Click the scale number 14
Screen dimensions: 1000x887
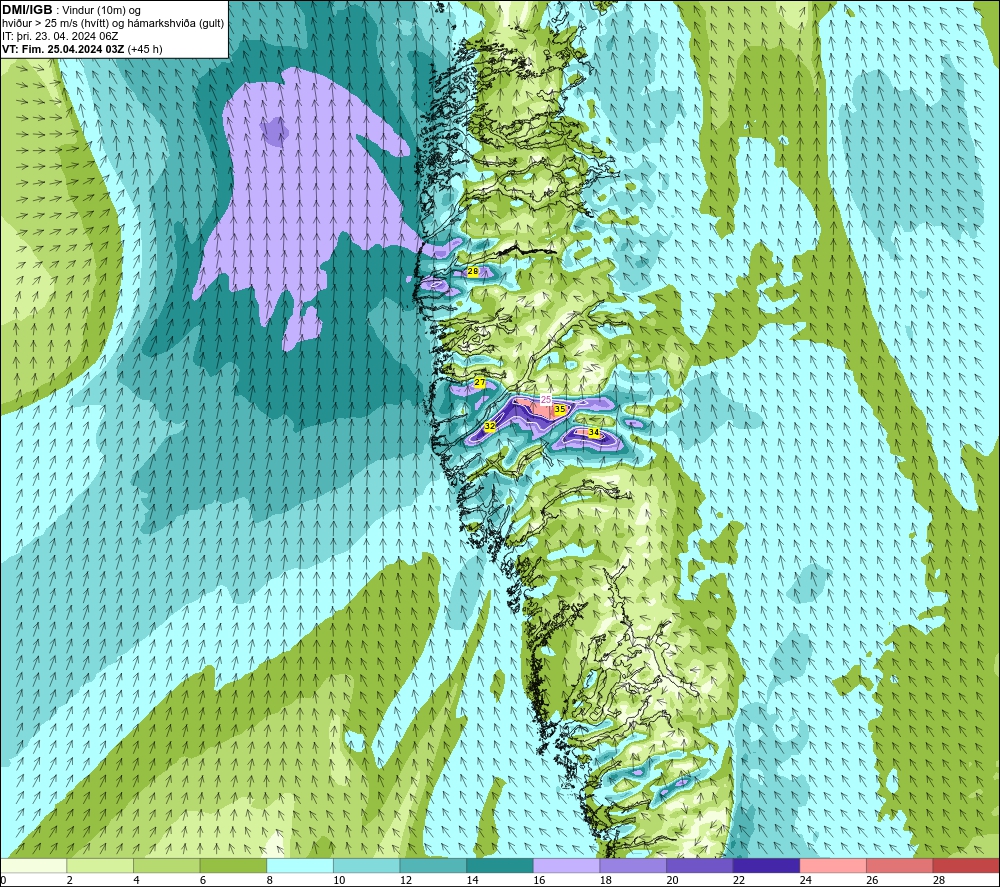coord(473,880)
